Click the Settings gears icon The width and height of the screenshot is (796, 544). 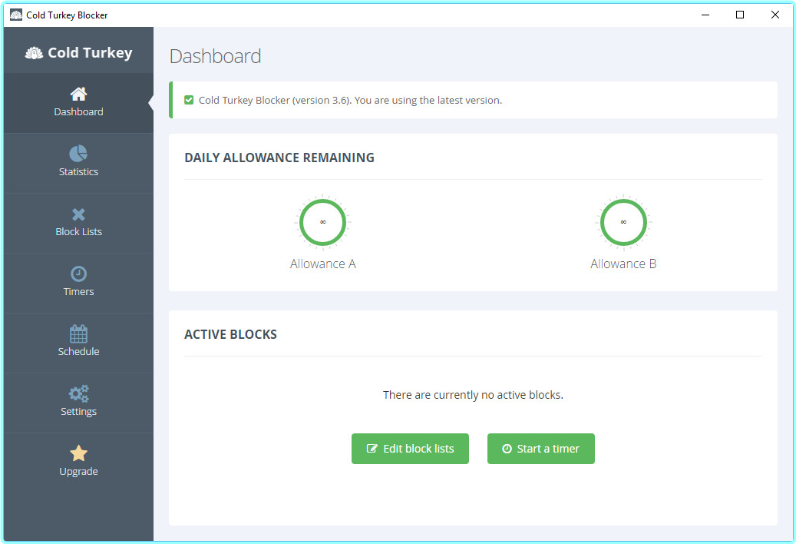pos(78,394)
